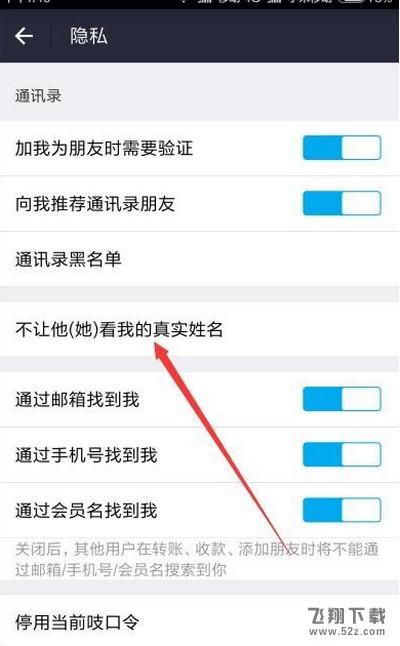Viewport: 400px width, 646px height.
Task: Open 不让他(她)看我的真实姓名 setting
Action: click(200, 329)
